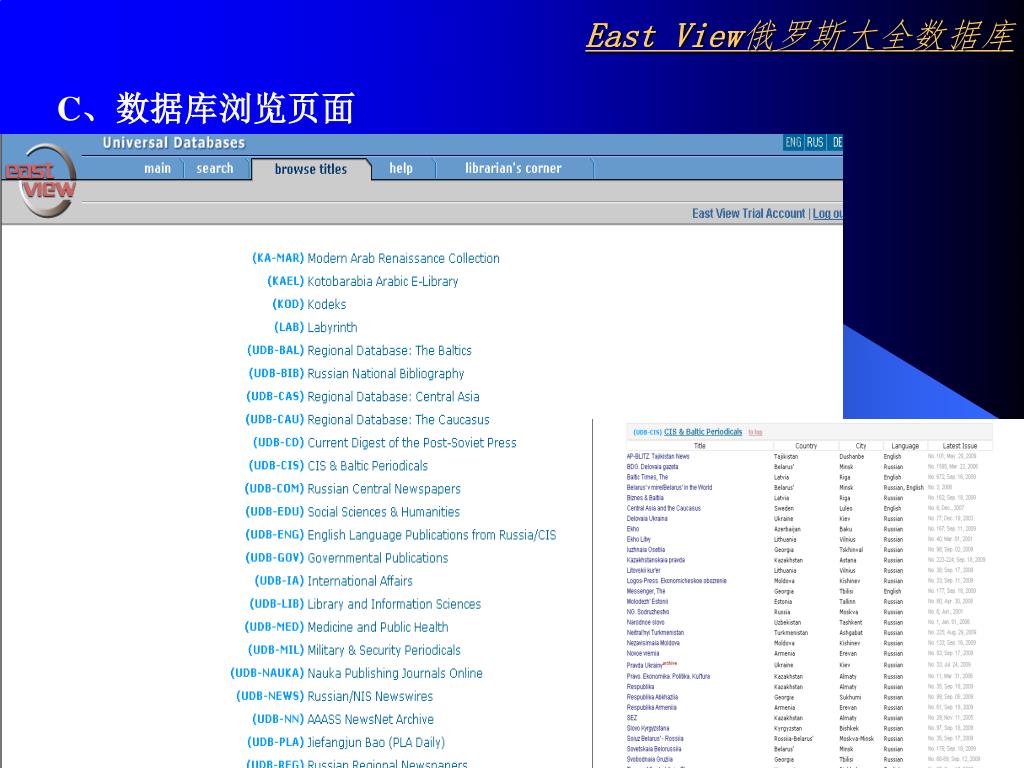Viewport: 1024px width, 768px height.
Task: Switch language to RUS
Action: 815,142
